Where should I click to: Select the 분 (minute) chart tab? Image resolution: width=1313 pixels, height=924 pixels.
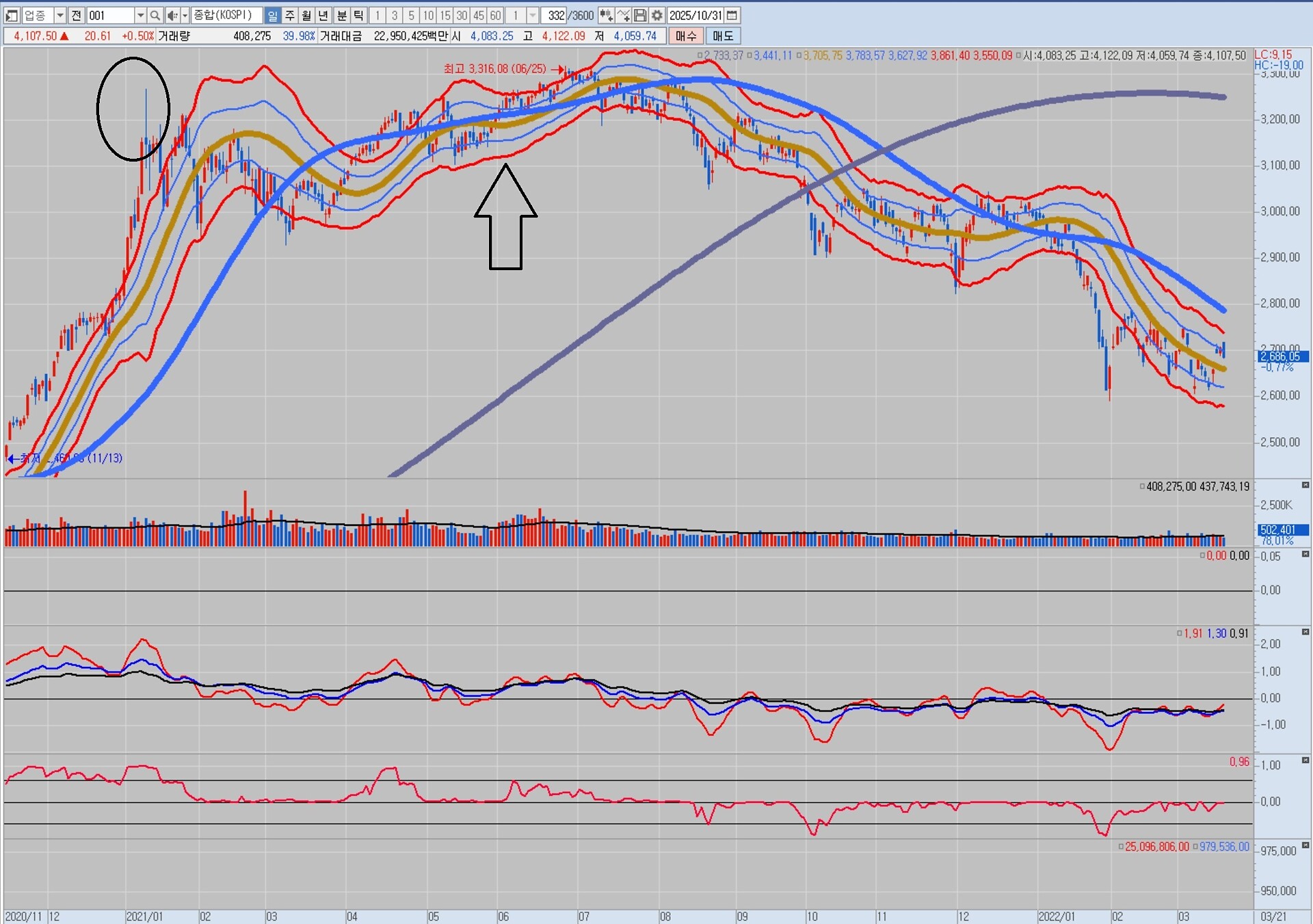point(341,15)
